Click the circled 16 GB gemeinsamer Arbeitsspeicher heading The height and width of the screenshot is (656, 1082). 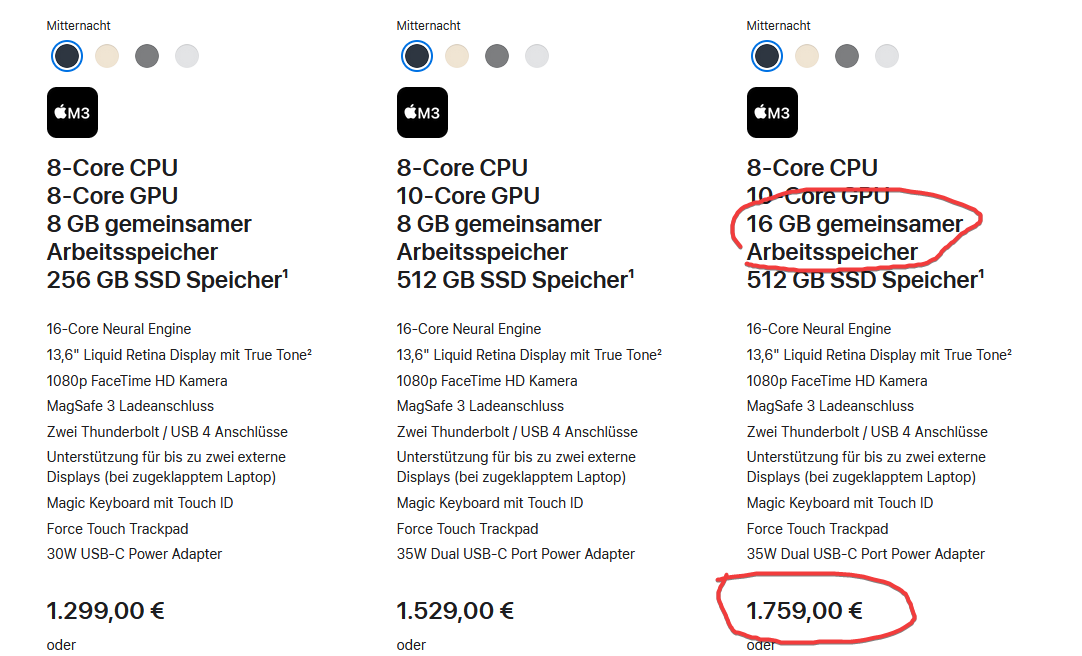854,237
